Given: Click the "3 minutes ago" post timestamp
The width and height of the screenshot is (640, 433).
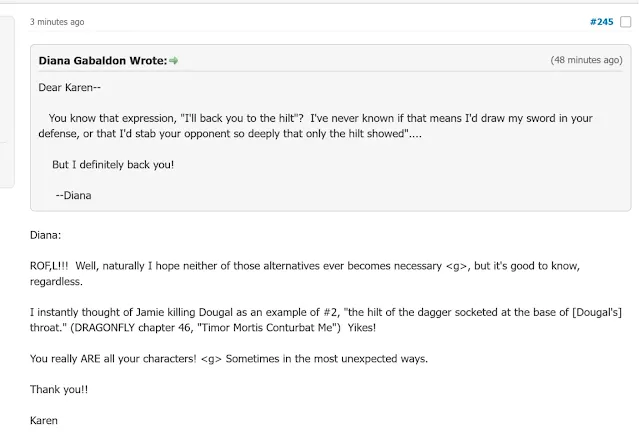Looking at the screenshot, I should click(x=57, y=22).
